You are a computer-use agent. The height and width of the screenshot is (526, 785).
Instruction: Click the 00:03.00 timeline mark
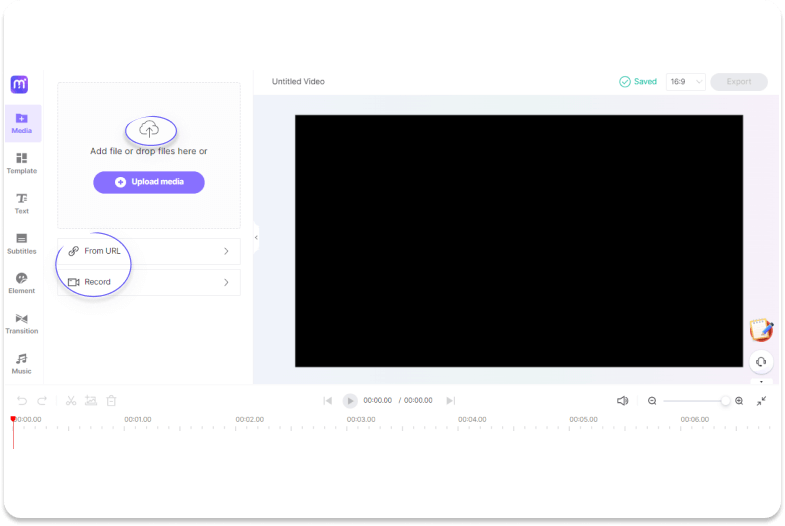(x=361, y=419)
